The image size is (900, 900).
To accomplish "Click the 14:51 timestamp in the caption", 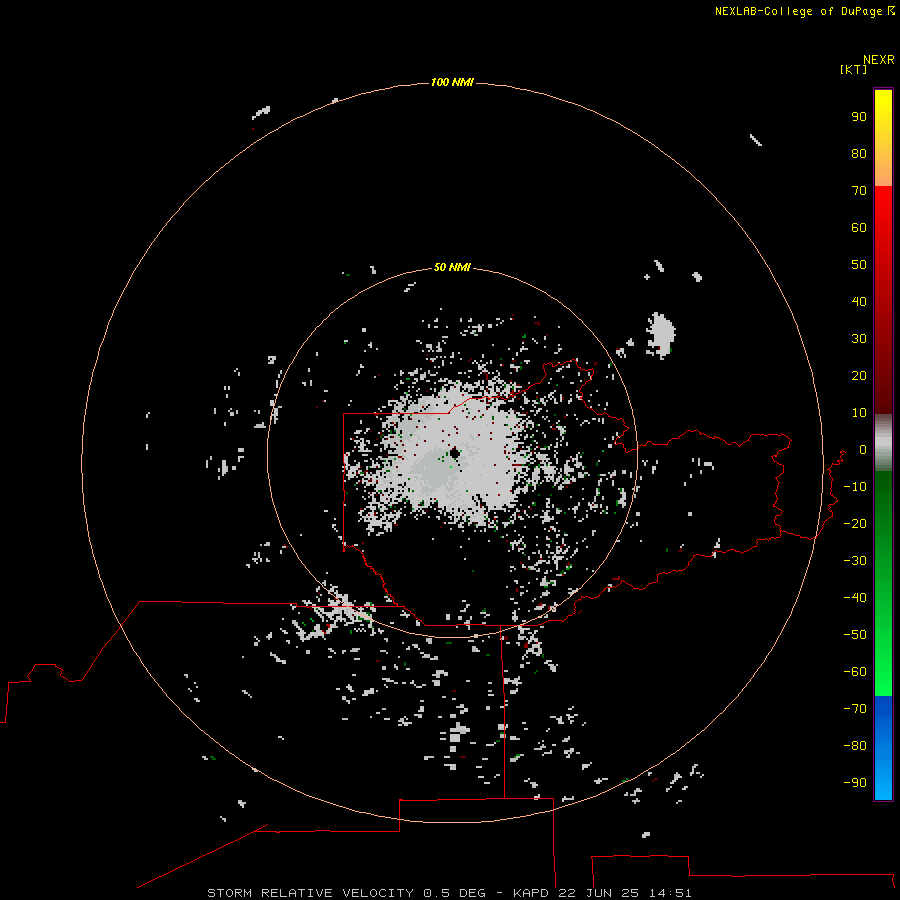I will pyautogui.click(x=670, y=893).
